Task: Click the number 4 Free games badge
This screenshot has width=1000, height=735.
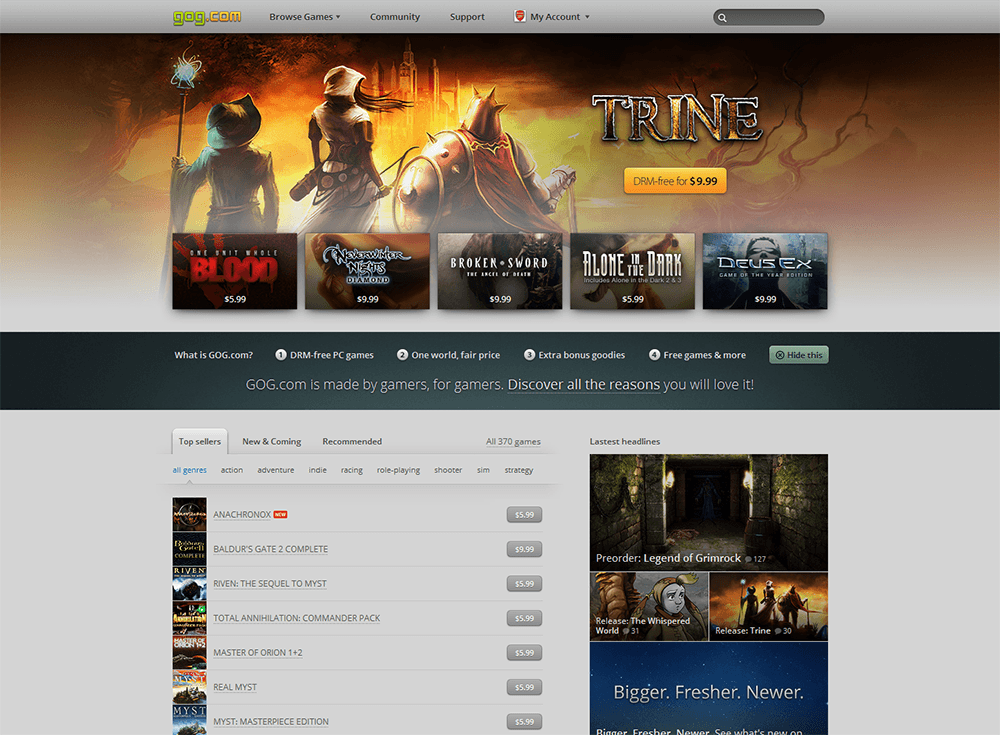Action: [654, 355]
